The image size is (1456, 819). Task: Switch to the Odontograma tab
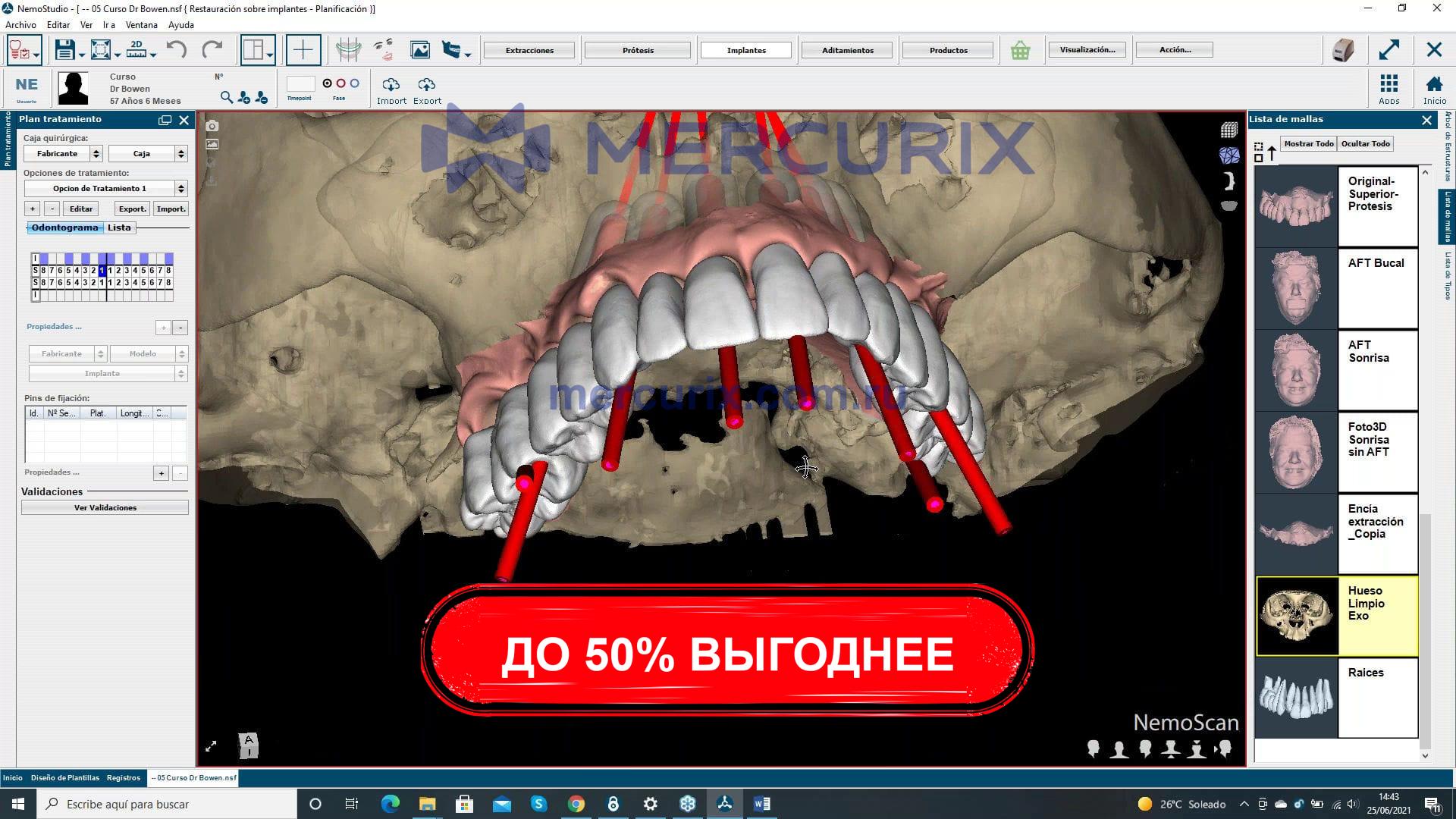pyautogui.click(x=65, y=227)
